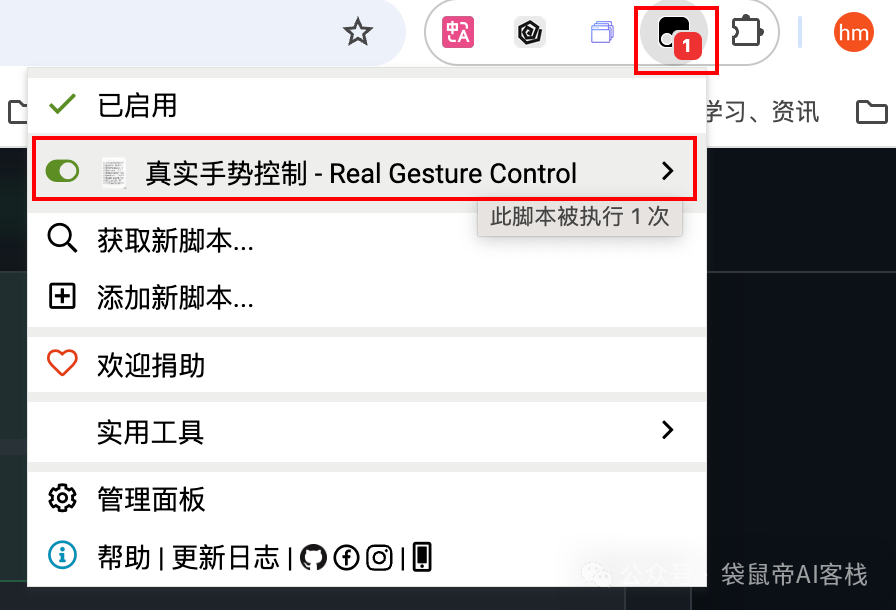896x610 pixels.
Task: Expand the Real Gesture Control submenu chevron
Action: coord(667,171)
